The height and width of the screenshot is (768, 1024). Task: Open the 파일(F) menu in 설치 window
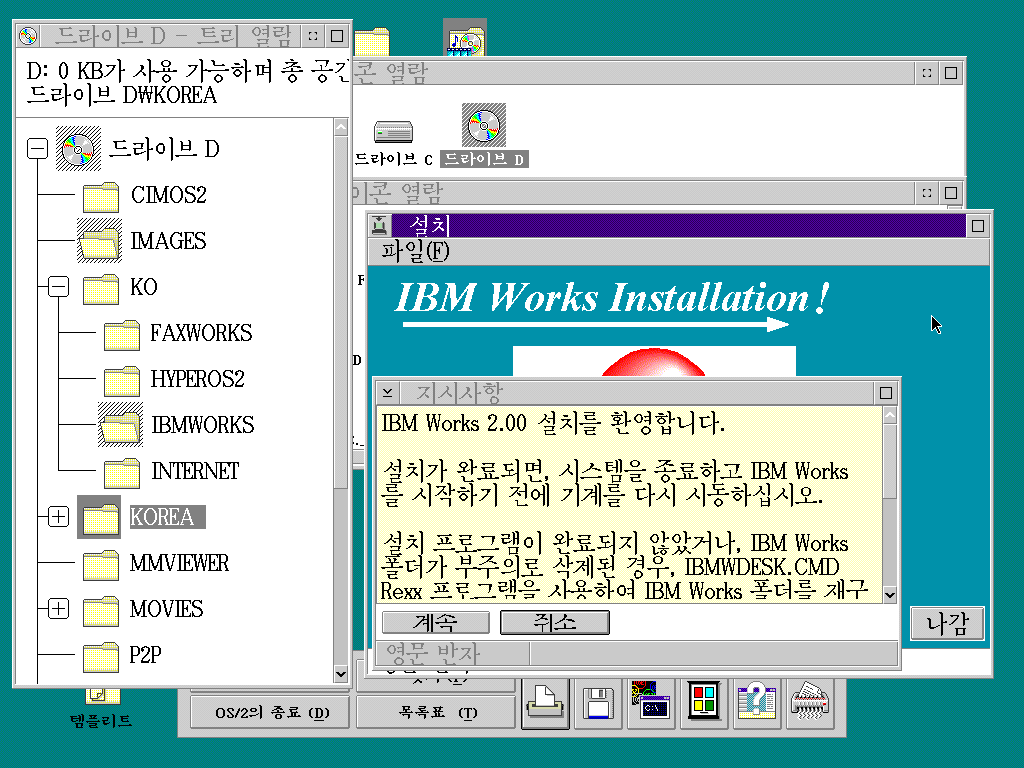(415, 251)
